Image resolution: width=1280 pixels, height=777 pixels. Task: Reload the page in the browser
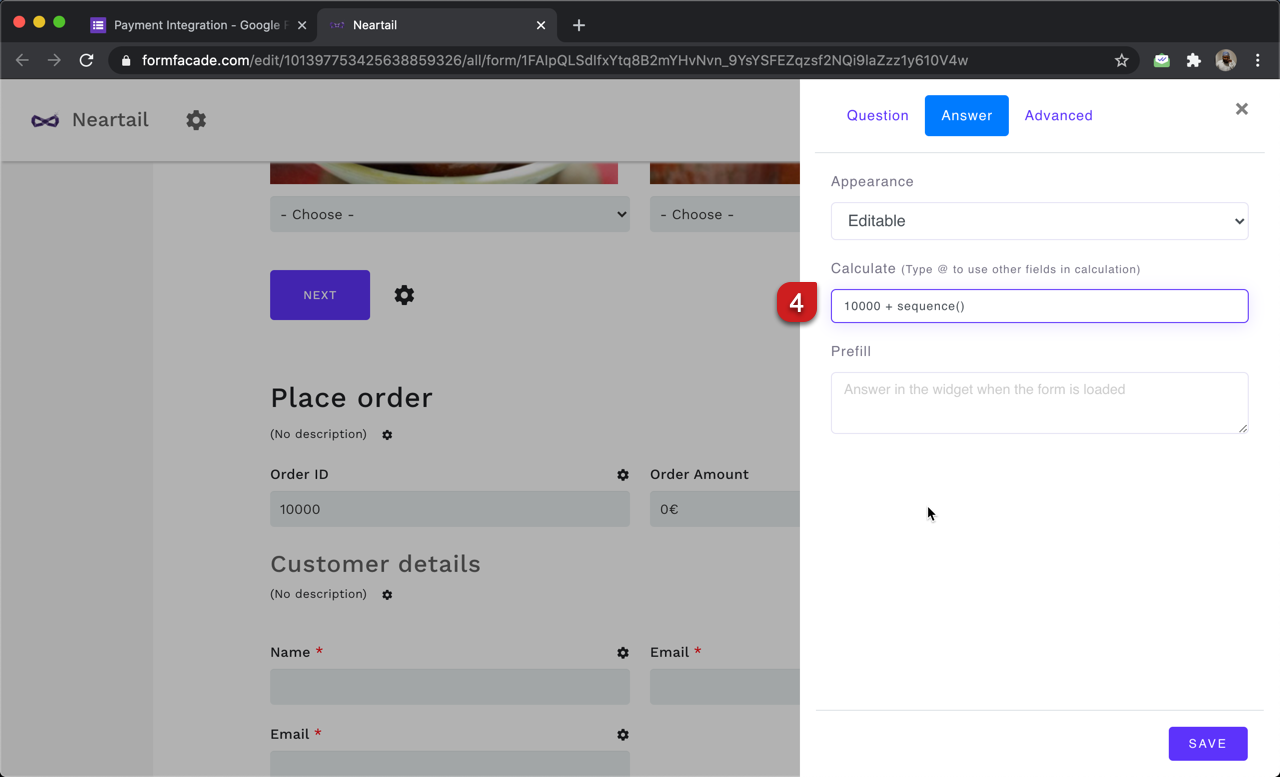[x=86, y=60]
